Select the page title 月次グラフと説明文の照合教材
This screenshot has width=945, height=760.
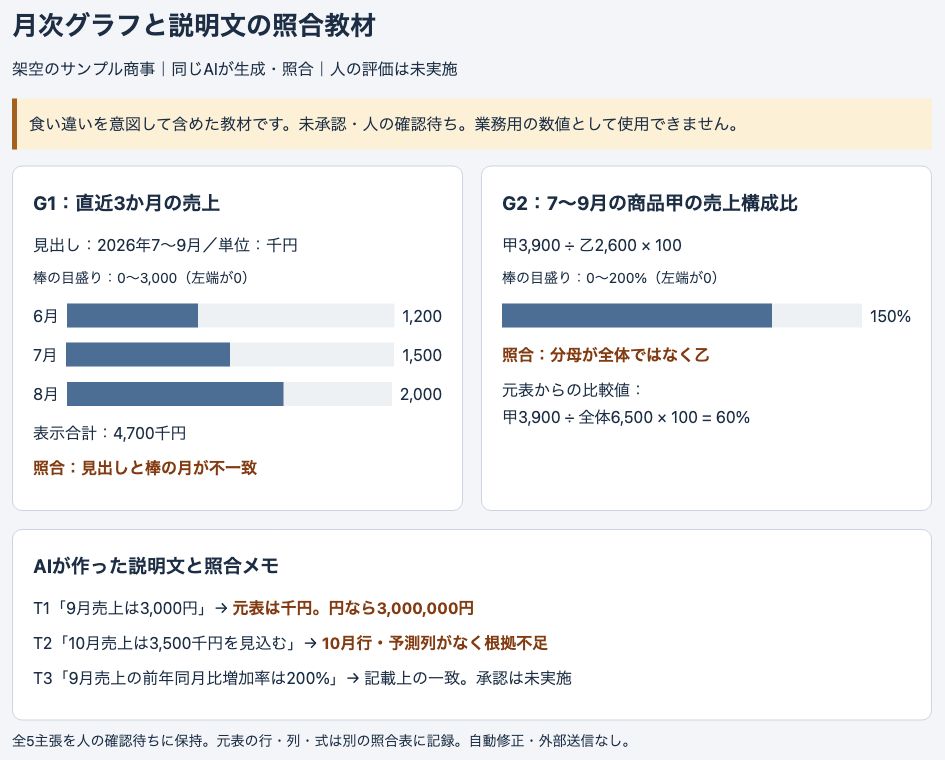(193, 26)
